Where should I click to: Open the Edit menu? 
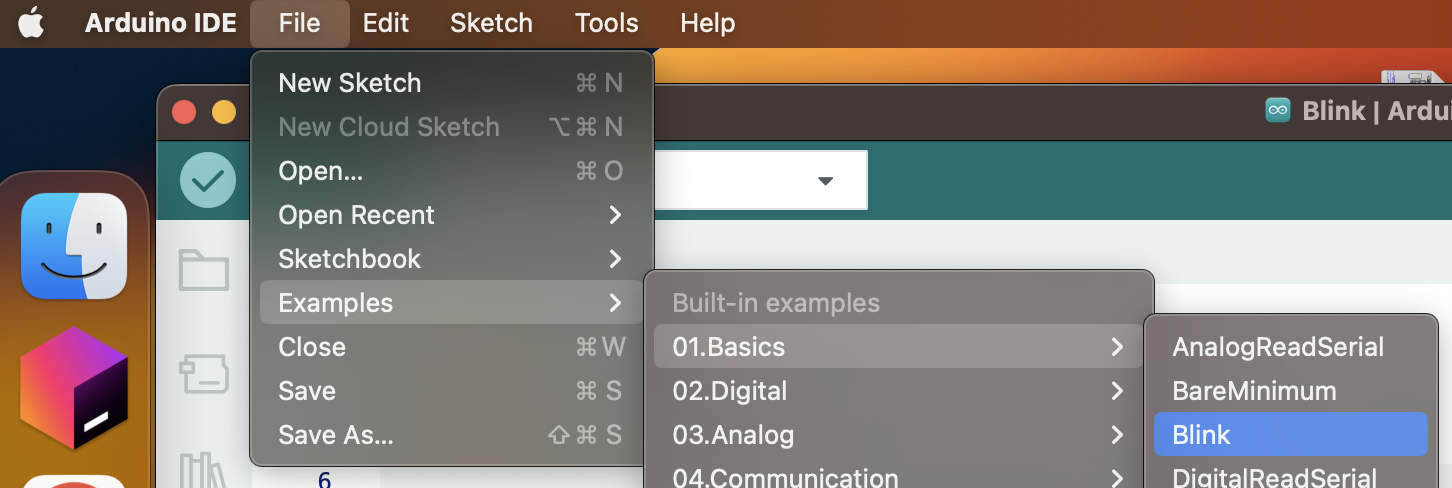pyautogui.click(x=386, y=22)
